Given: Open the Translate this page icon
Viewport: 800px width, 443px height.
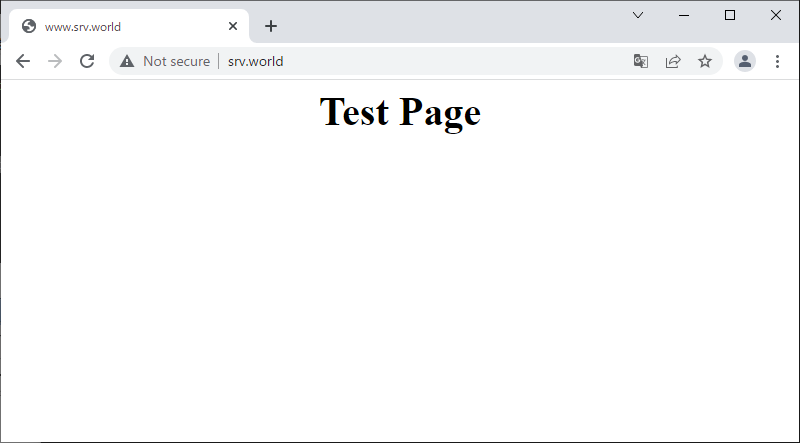Looking at the screenshot, I should click(x=641, y=61).
